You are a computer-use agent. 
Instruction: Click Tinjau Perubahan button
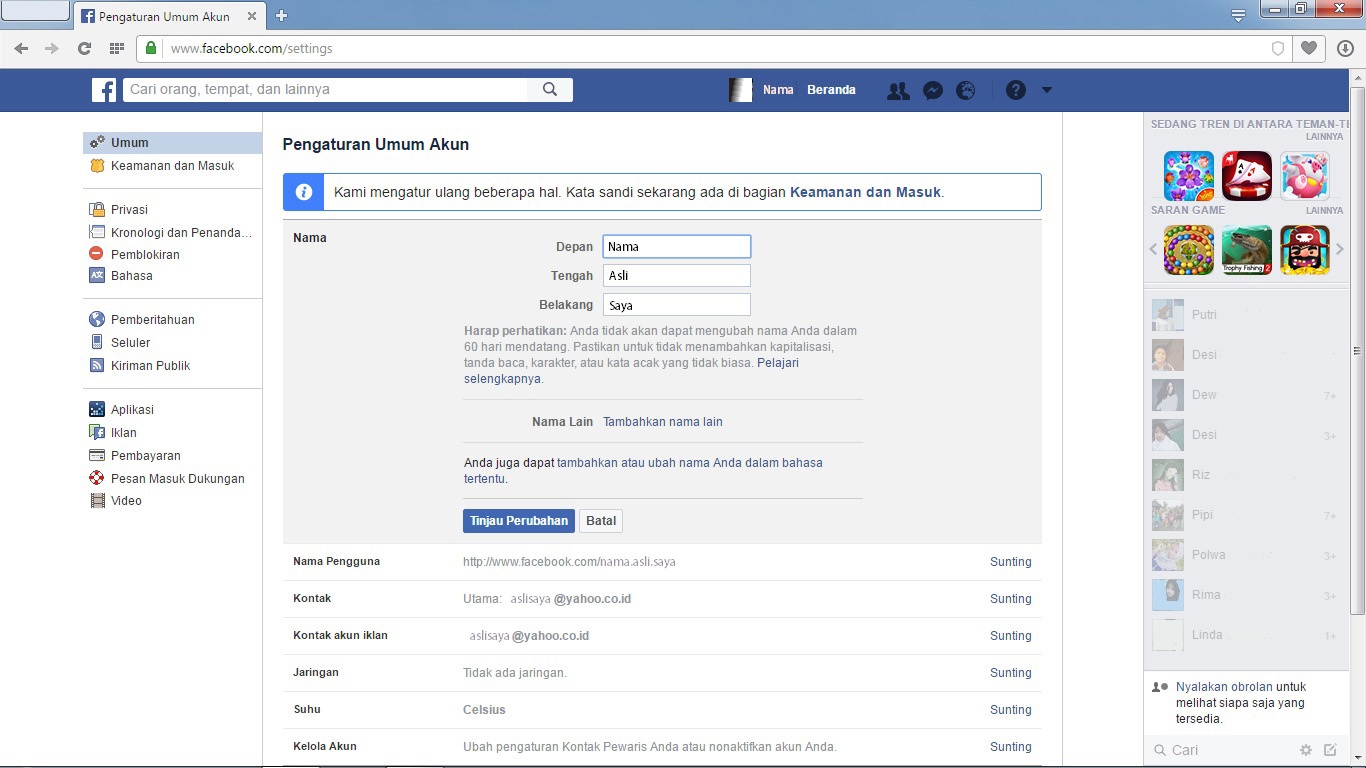519,521
